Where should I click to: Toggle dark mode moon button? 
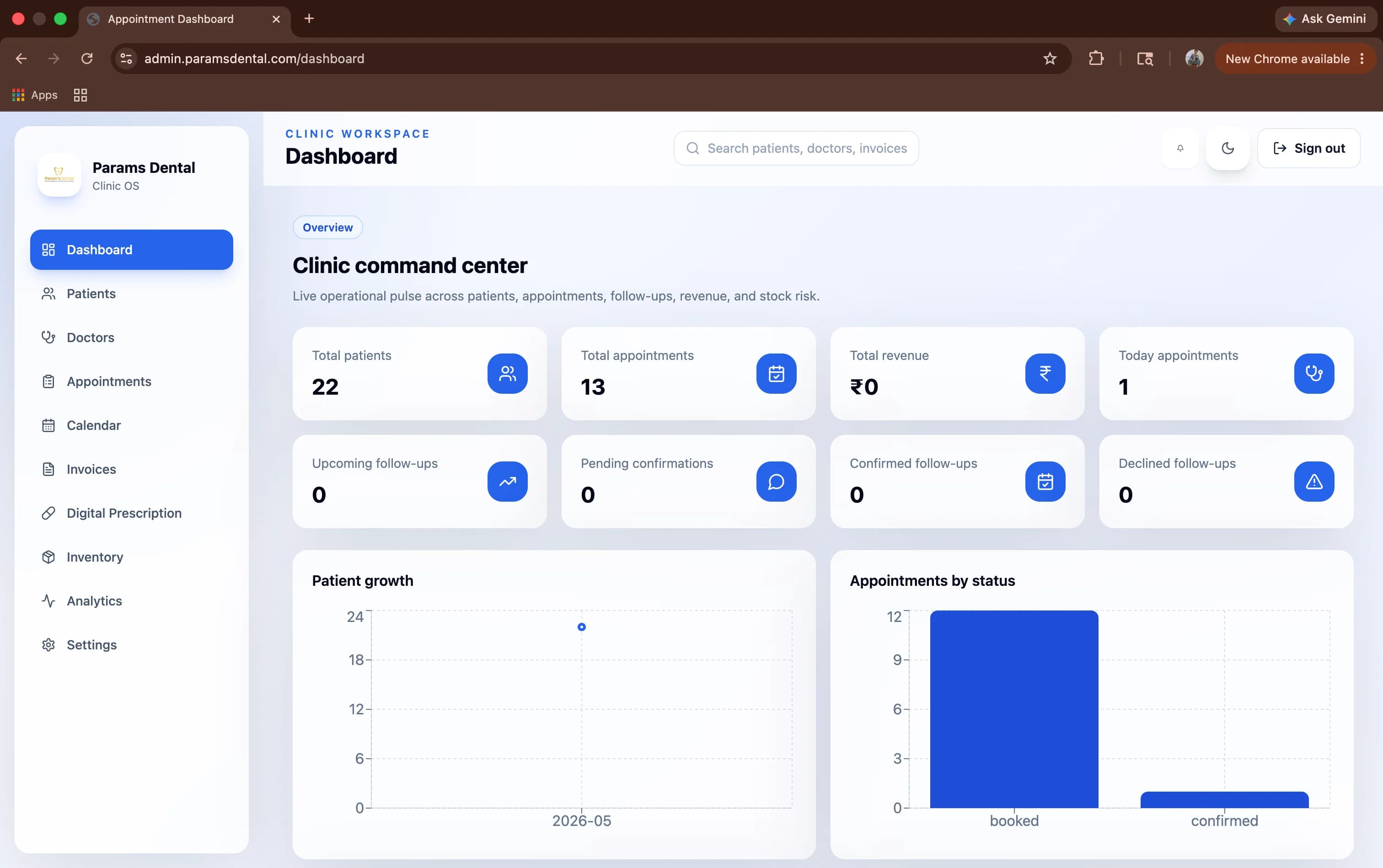coord(1228,148)
